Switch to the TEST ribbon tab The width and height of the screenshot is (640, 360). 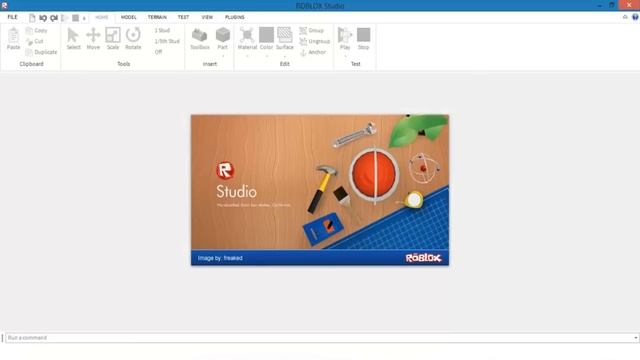click(x=183, y=17)
